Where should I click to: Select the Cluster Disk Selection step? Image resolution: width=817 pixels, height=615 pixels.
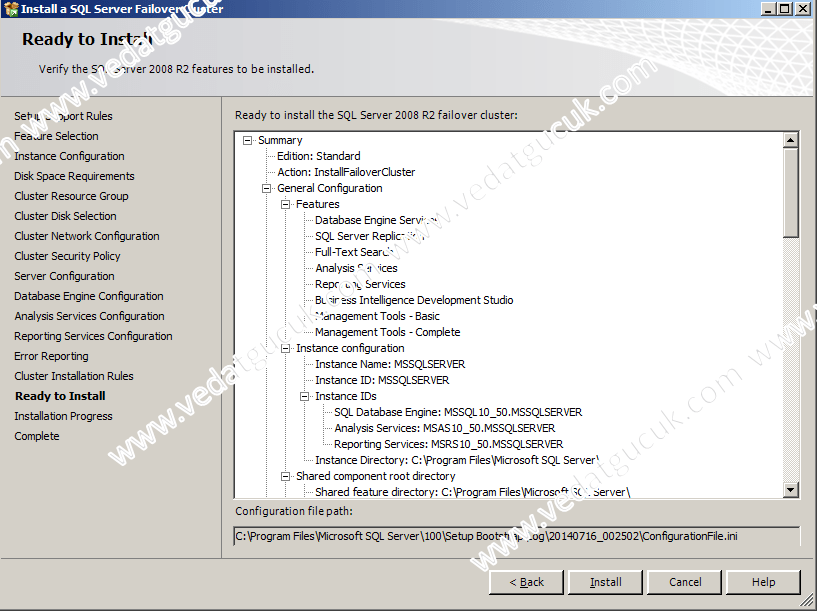coord(65,216)
